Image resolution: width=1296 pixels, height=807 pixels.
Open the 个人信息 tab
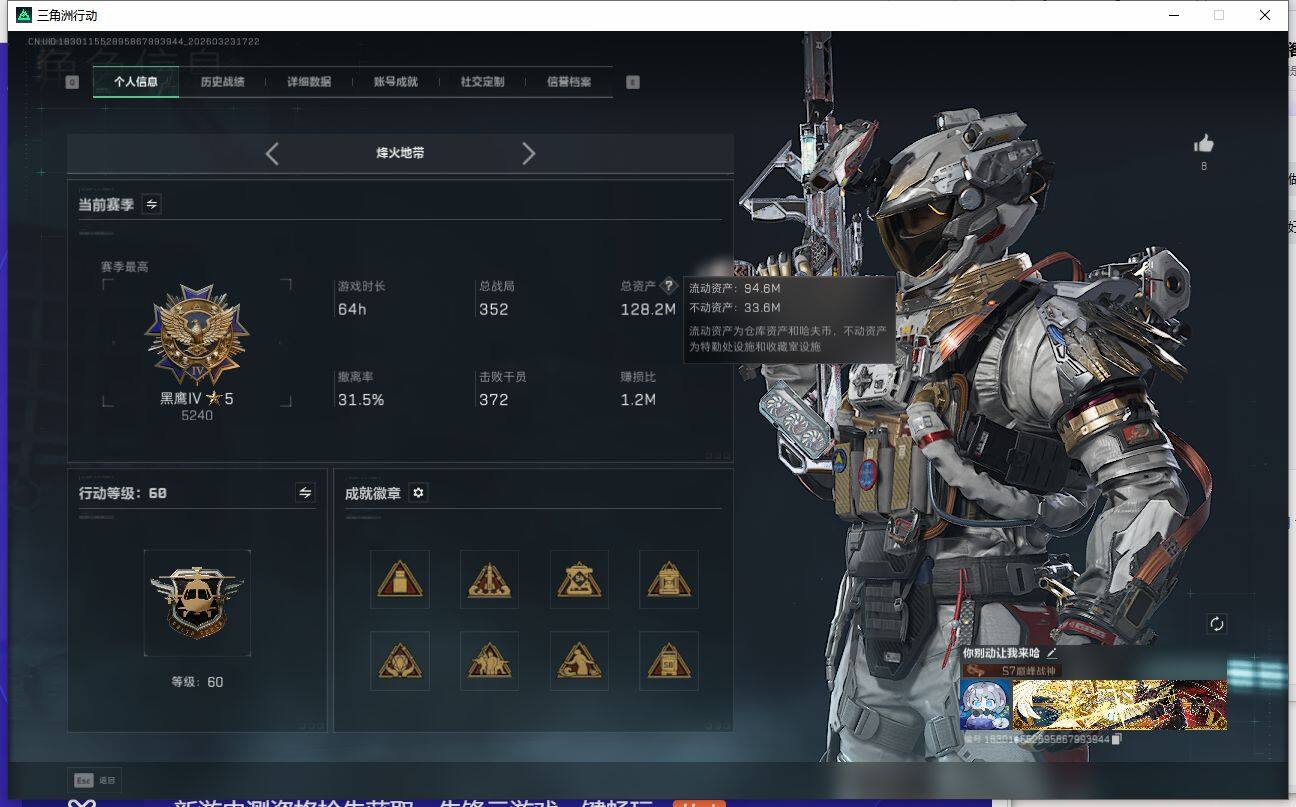click(x=136, y=82)
